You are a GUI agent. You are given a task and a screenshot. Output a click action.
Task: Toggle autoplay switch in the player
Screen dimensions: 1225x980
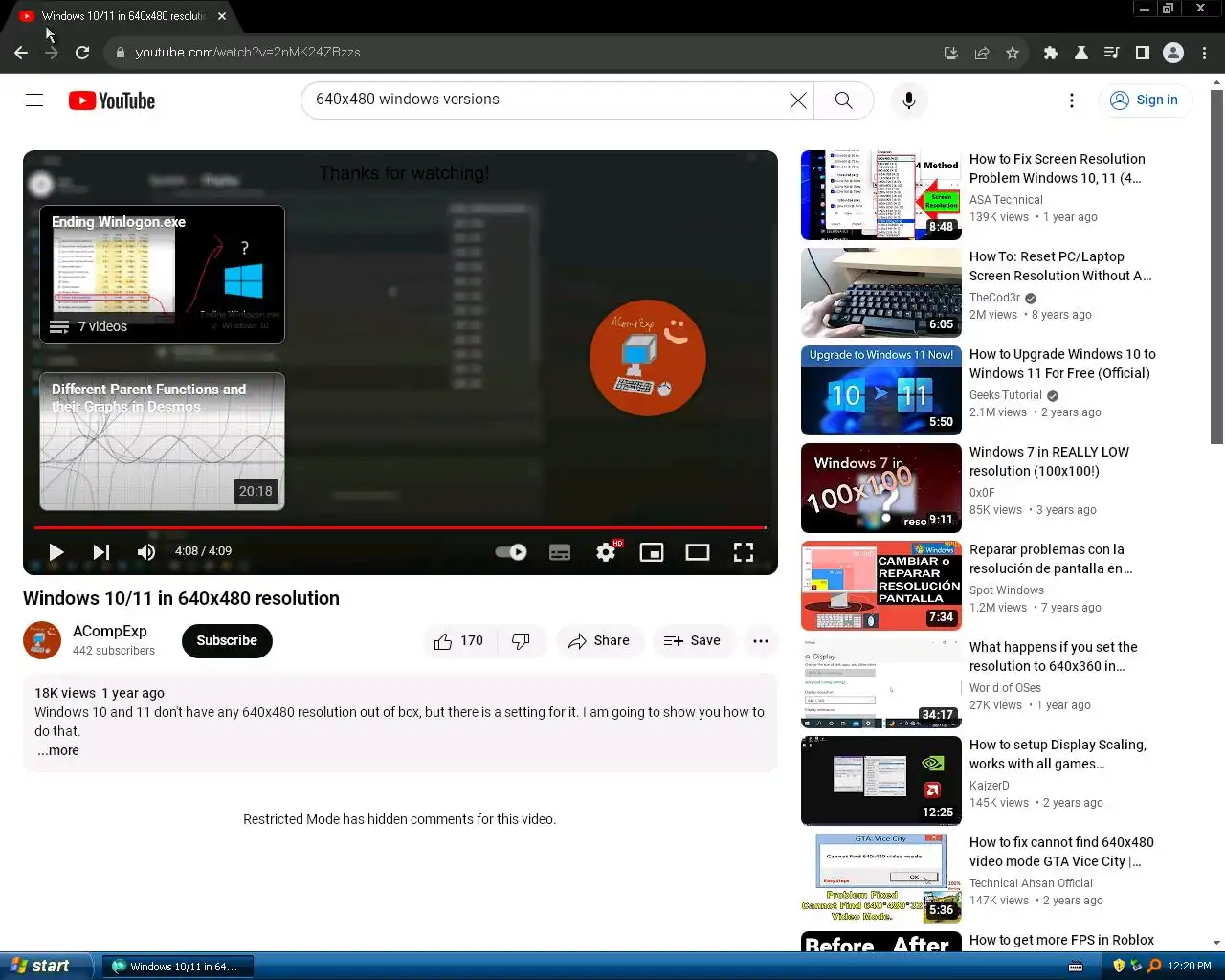coord(511,552)
